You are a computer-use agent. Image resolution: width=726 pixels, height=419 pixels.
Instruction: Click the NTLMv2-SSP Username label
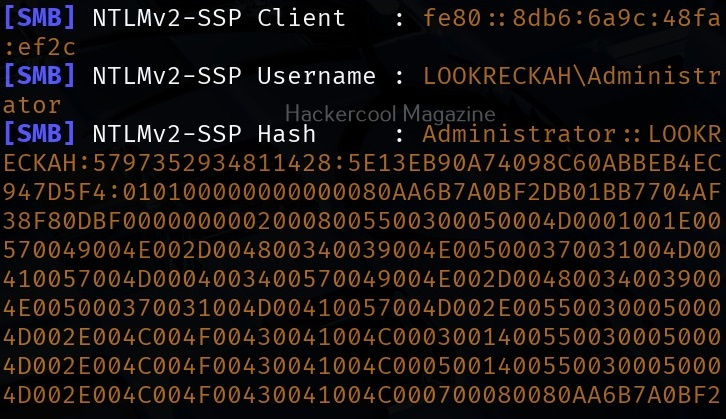click(x=233, y=76)
